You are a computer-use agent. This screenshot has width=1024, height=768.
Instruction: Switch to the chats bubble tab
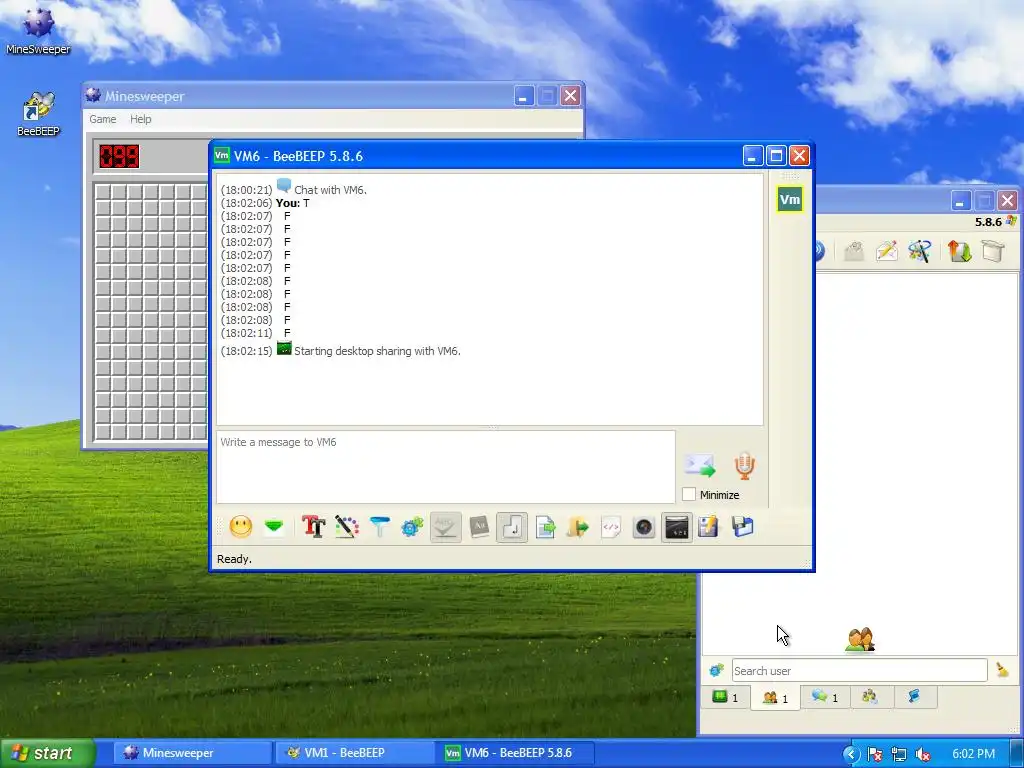pyautogui.click(x=824, y=697)
